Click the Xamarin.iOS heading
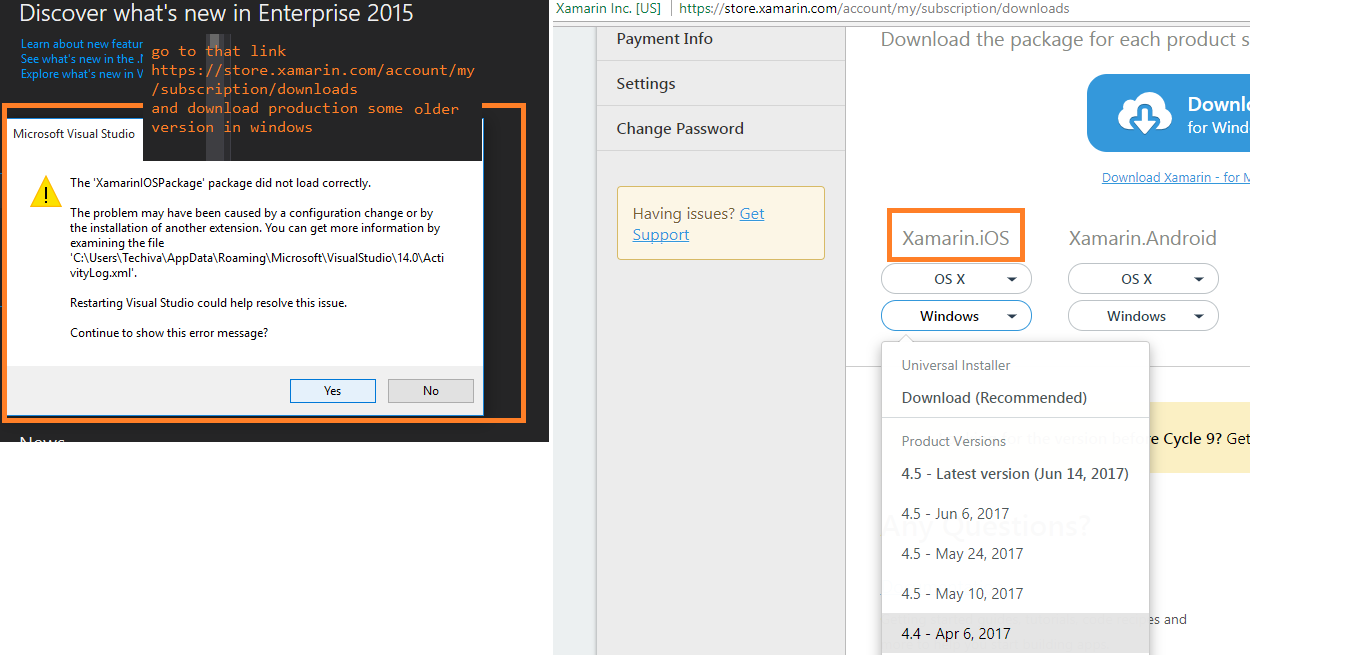 tap(956, 238)
